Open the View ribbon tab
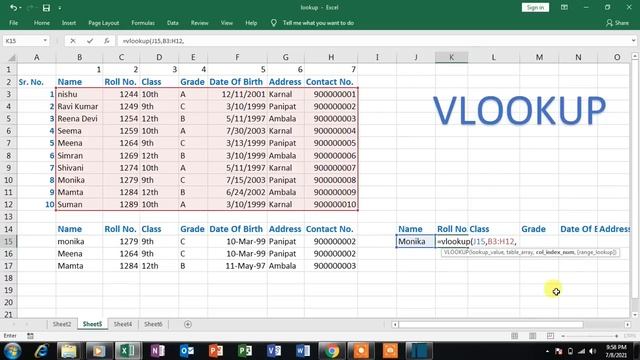The width and height of the screenshot is (640, 360). [x=227, y=23]
